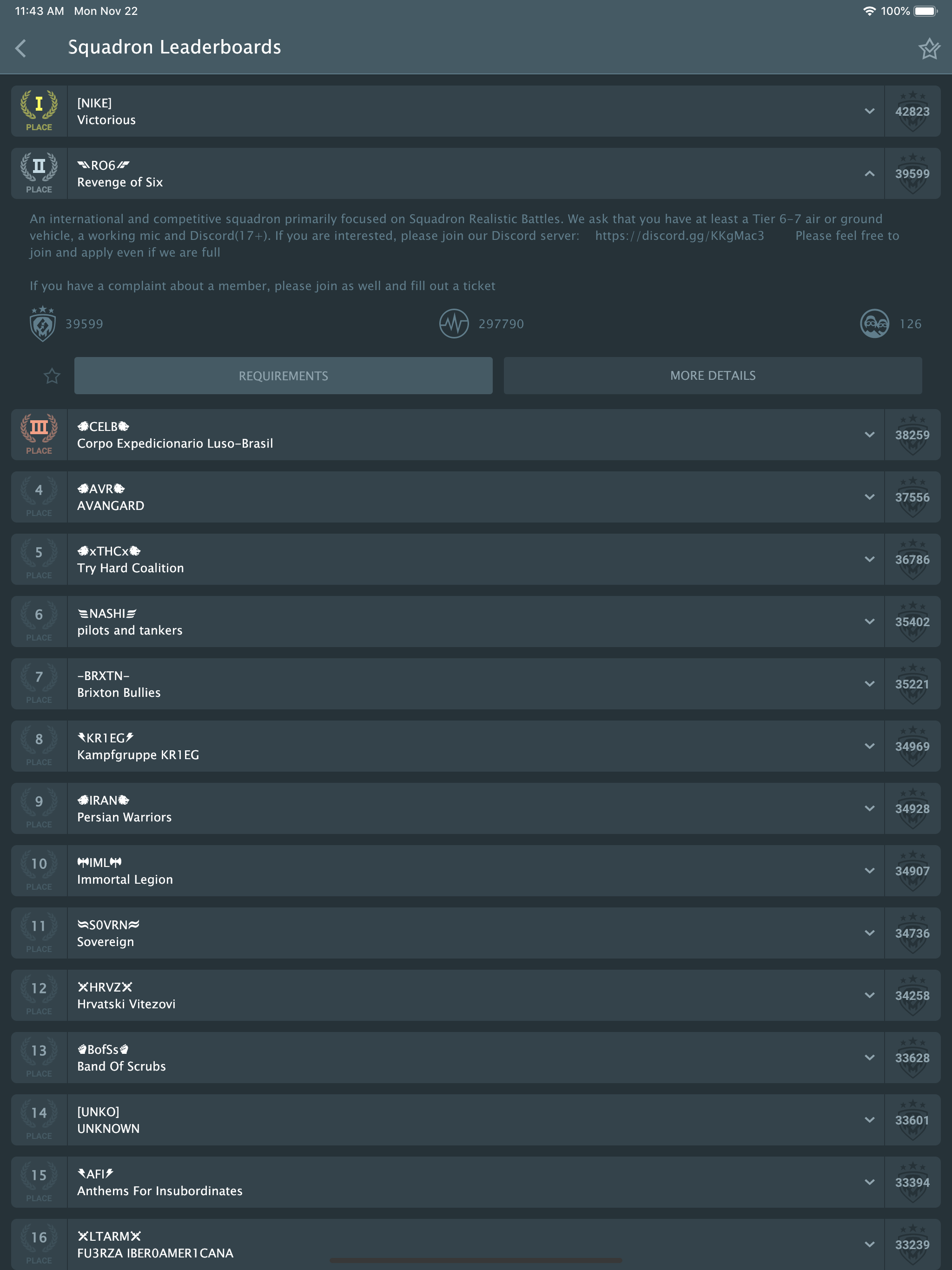Collapse the RO6 Revenge of Six row
The width and height of the screenshot is (952, 1270).
click(x=869, y=173)
